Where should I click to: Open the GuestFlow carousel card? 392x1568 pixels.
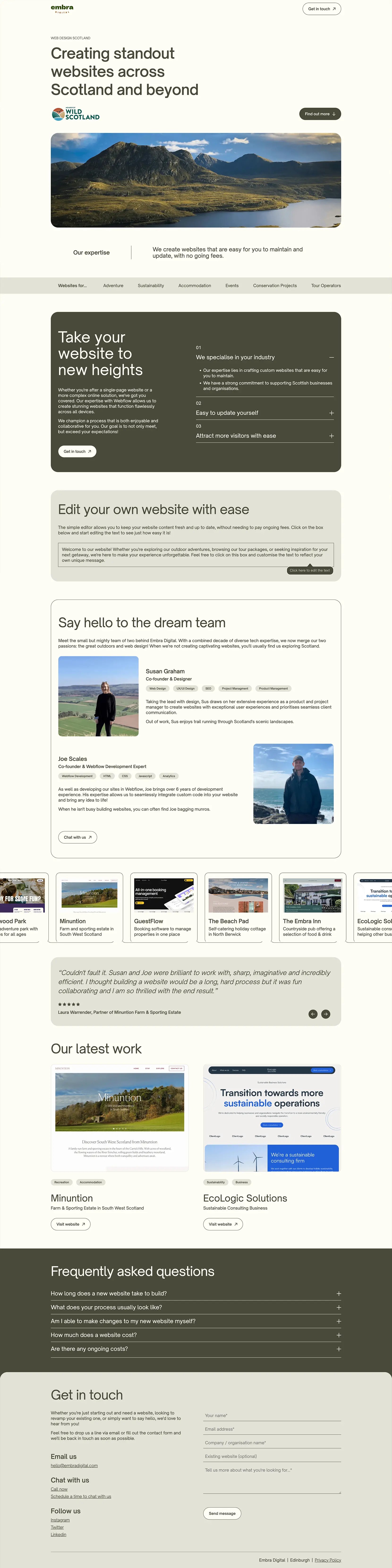tap(164, 908)
